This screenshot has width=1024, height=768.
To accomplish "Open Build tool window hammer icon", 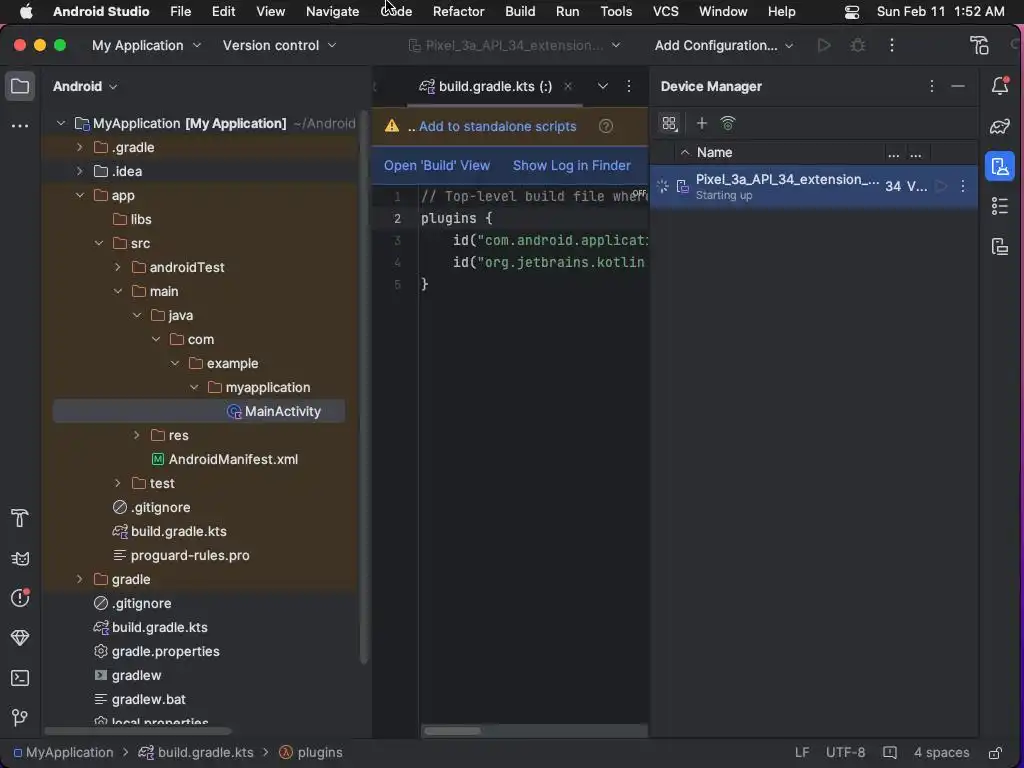I will (20, 518).
